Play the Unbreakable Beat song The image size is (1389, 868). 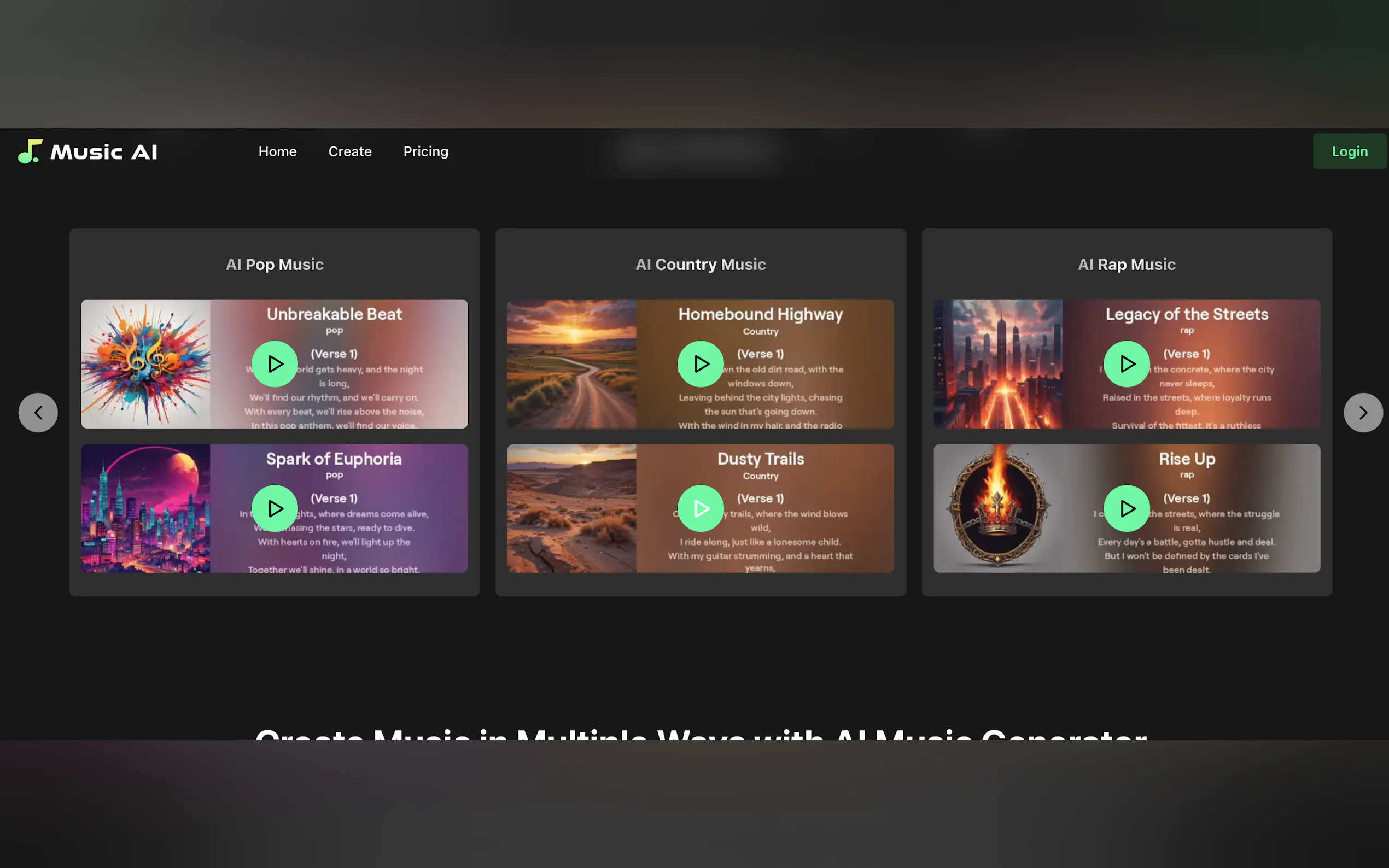click(x=275, y=364)
